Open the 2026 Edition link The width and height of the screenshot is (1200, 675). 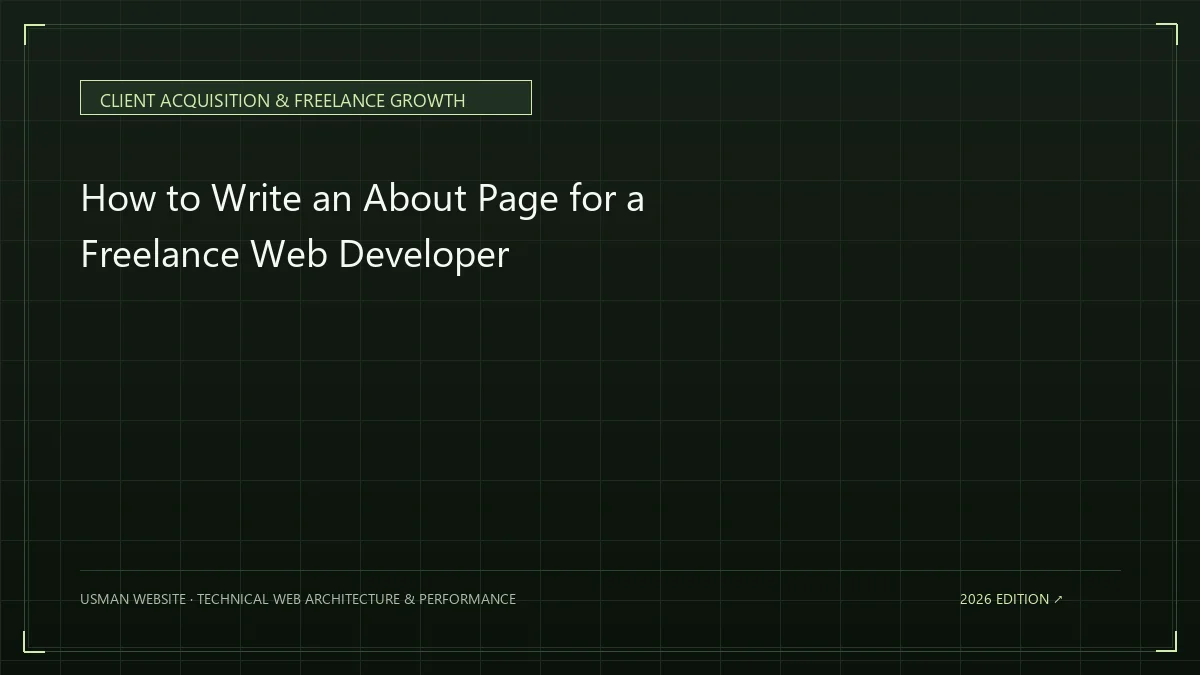pyautogui.click(x=1011, y=599)
